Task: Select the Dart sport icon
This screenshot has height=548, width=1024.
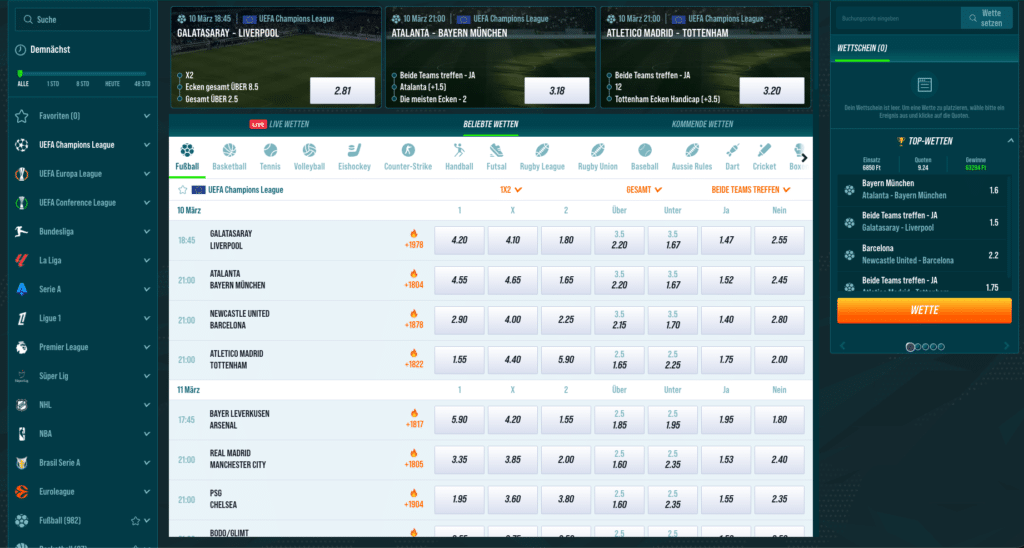Action: pos(732,151)
